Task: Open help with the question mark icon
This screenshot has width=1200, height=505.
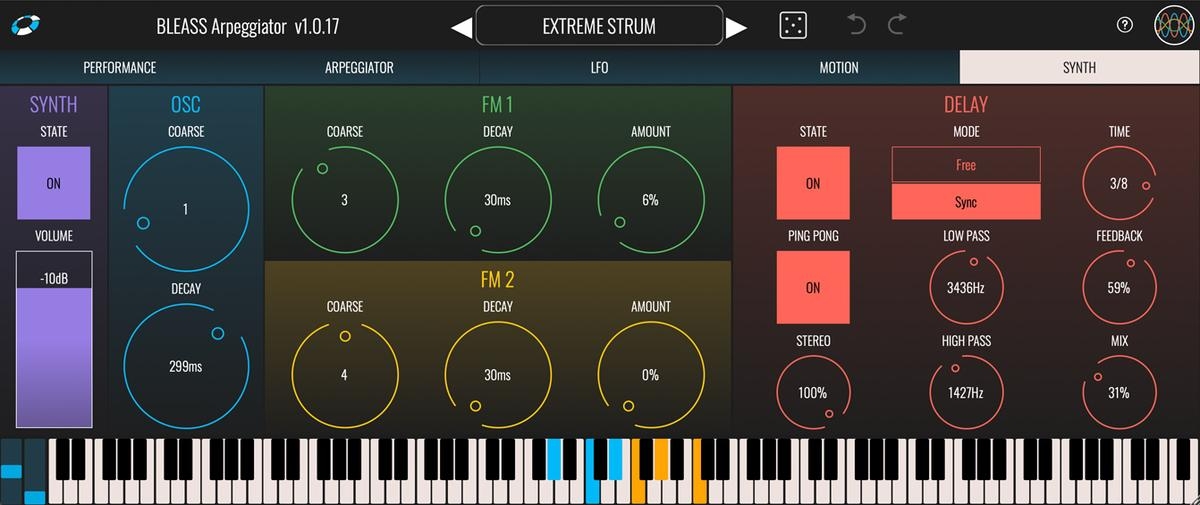Action: pos(1124,26)
